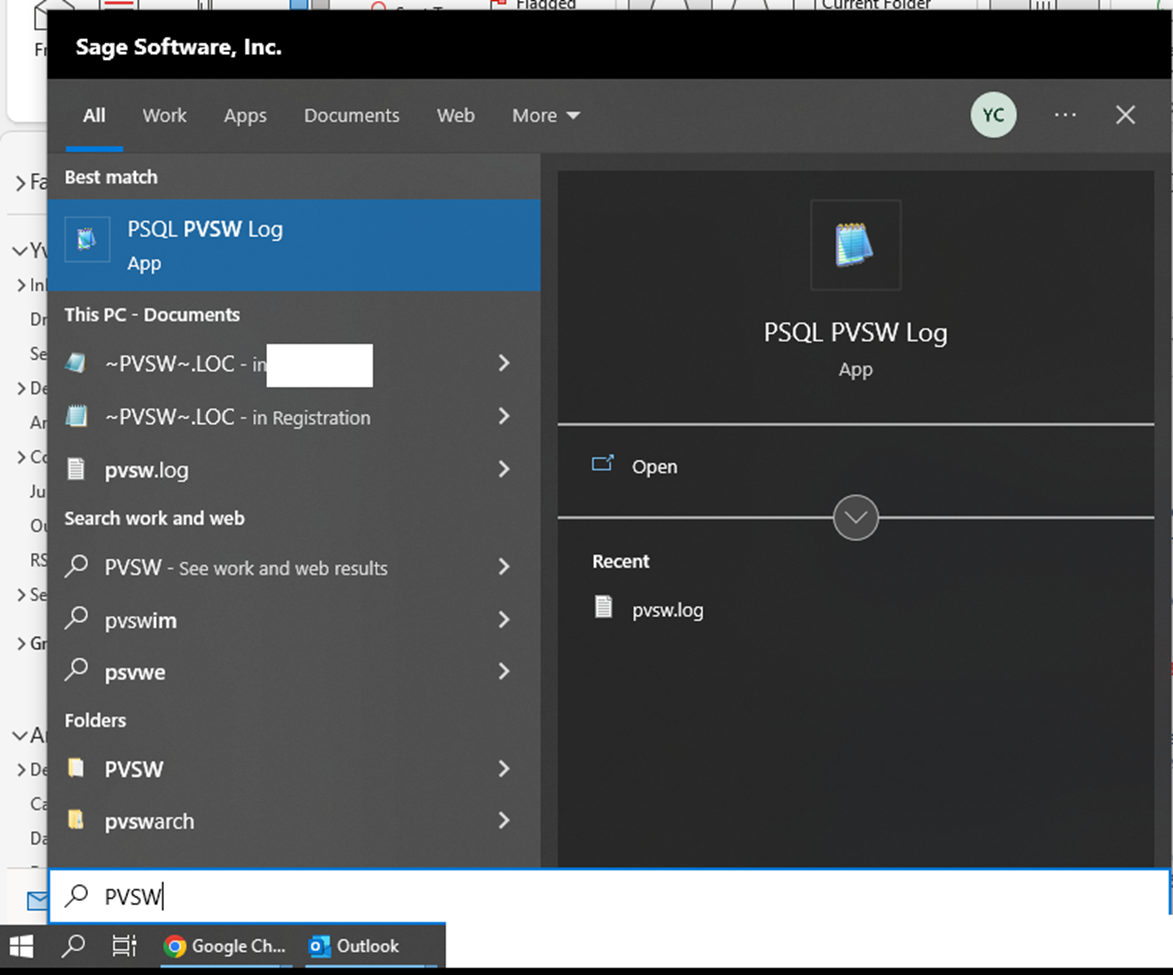Open the pvswarch folder result
This screenshot has width=1173, height=975.
point(148,821)
